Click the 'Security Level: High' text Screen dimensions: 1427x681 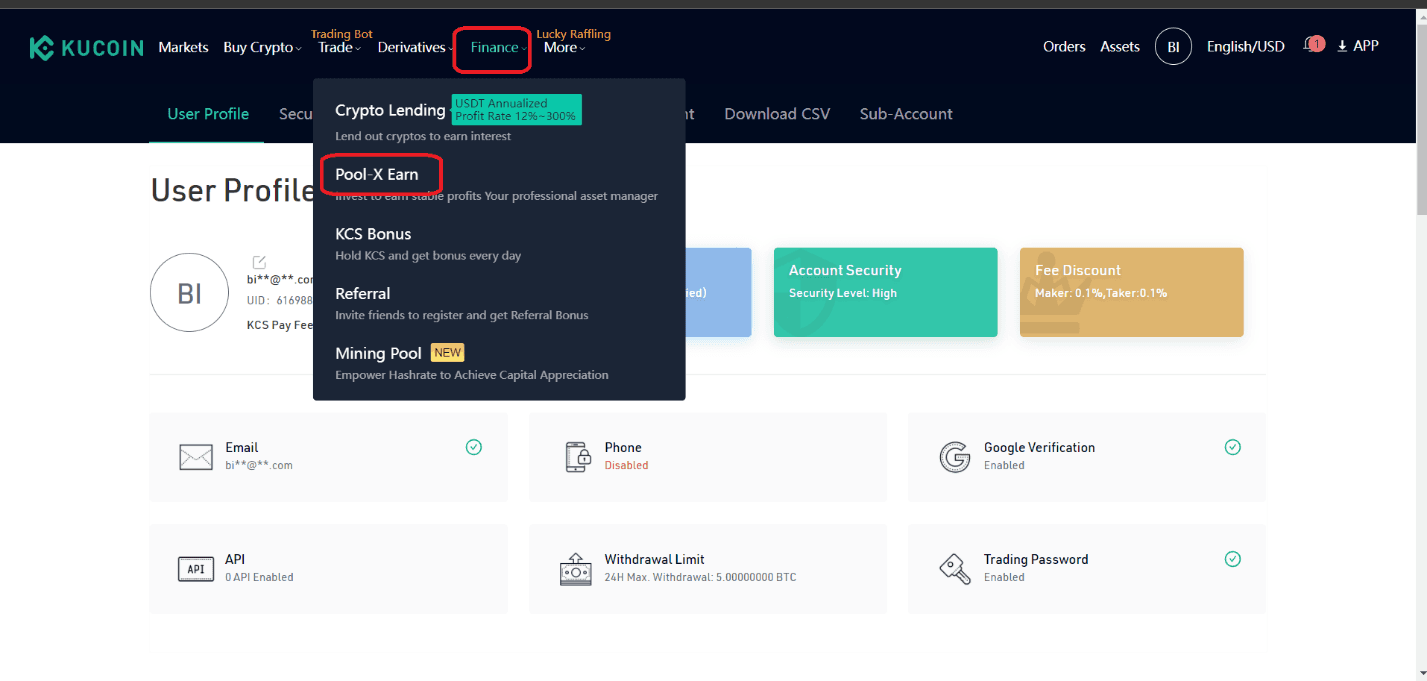pyautogui.click(x=843, y=293)
